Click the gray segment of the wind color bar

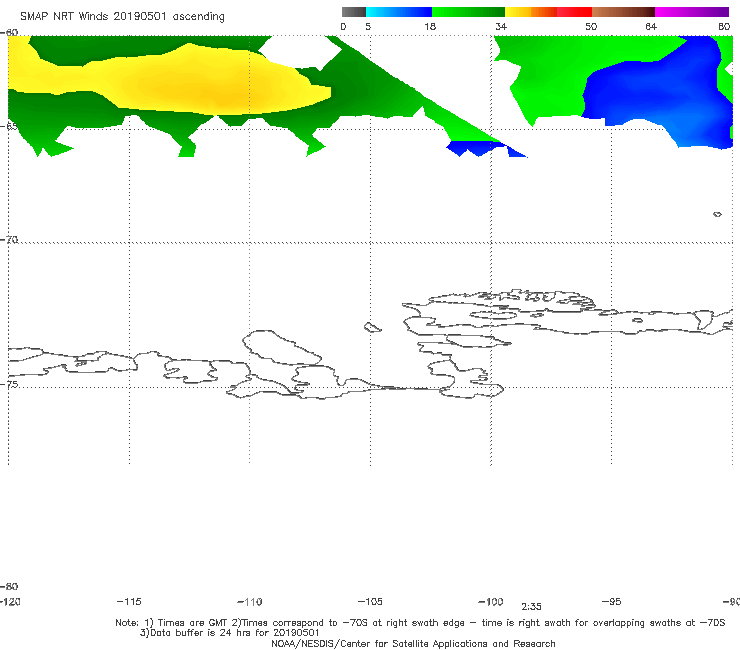tap(353, 12)
